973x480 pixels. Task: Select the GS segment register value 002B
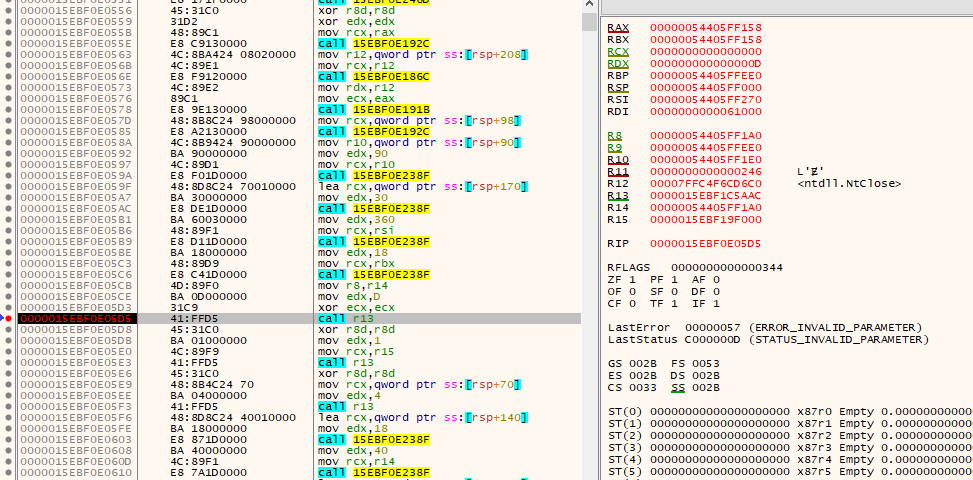pos(642,363)
